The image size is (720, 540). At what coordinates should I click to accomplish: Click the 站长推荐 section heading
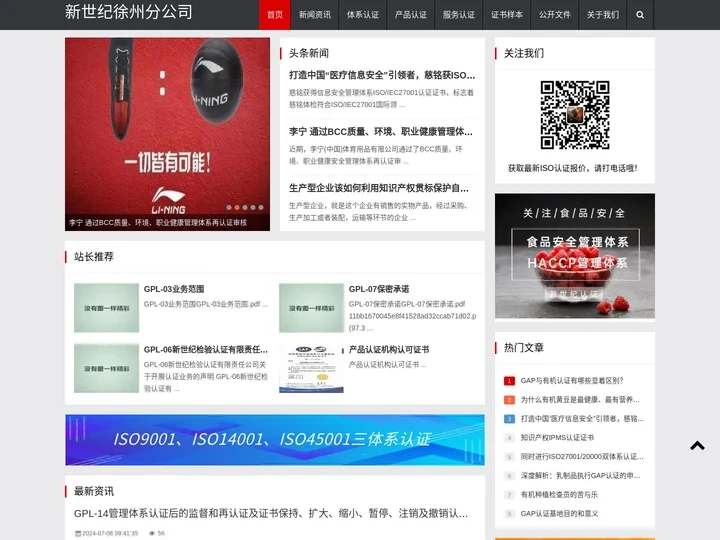pos(94,257)
